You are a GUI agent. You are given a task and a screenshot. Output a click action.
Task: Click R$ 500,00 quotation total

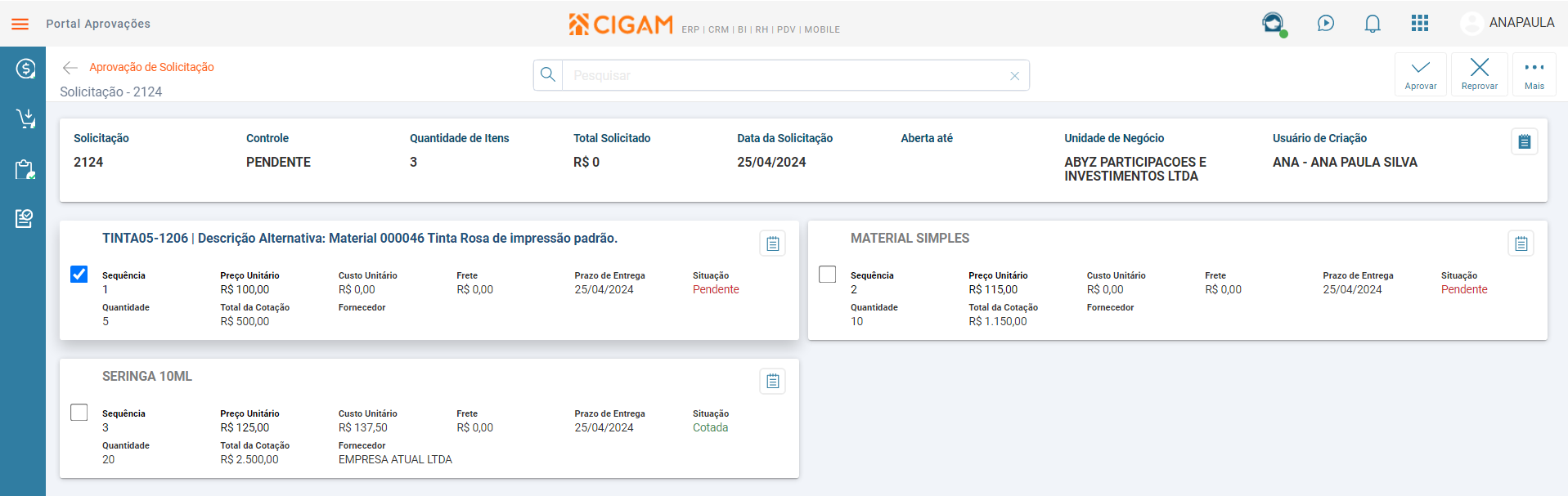point(245,321)
